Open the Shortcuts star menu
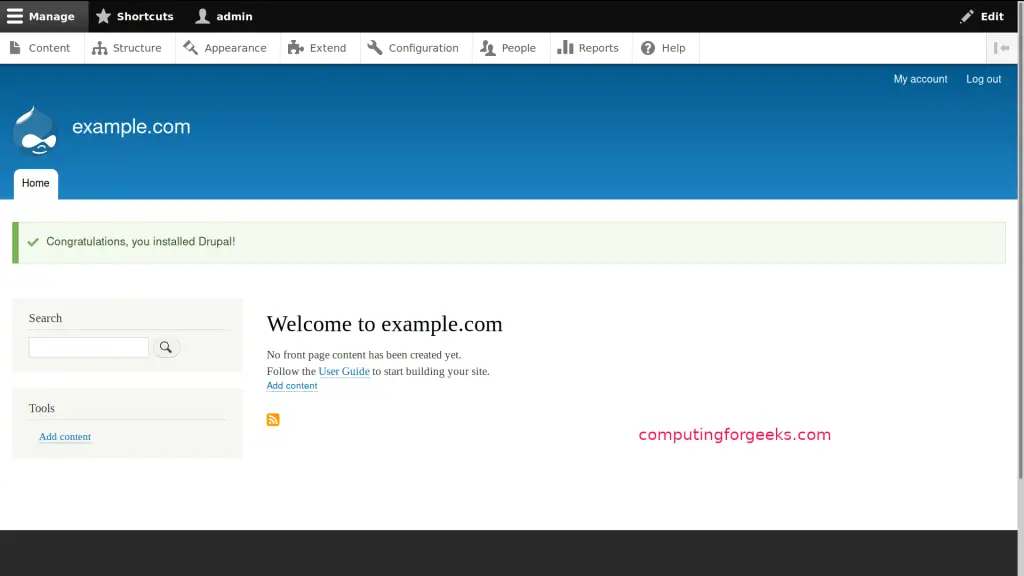Screen dimensions: 1024x576 [135, 16]
